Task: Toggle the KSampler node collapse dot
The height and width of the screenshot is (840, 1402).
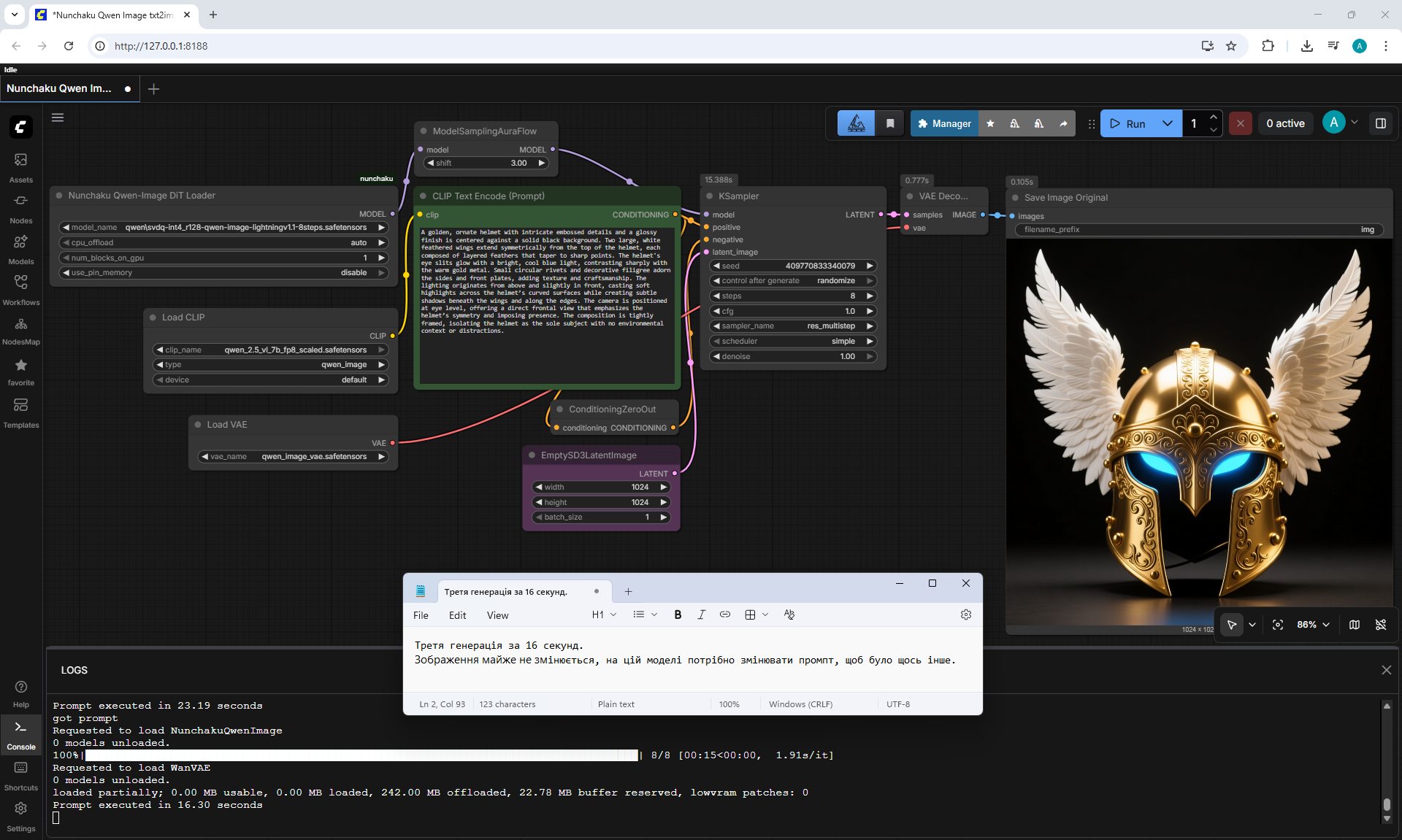Action: [709, 196]
